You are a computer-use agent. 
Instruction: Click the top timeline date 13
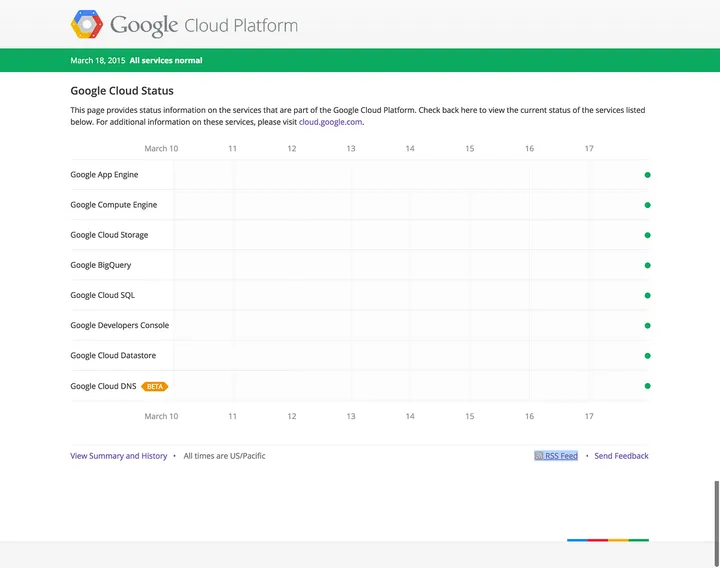pos(351,149)
